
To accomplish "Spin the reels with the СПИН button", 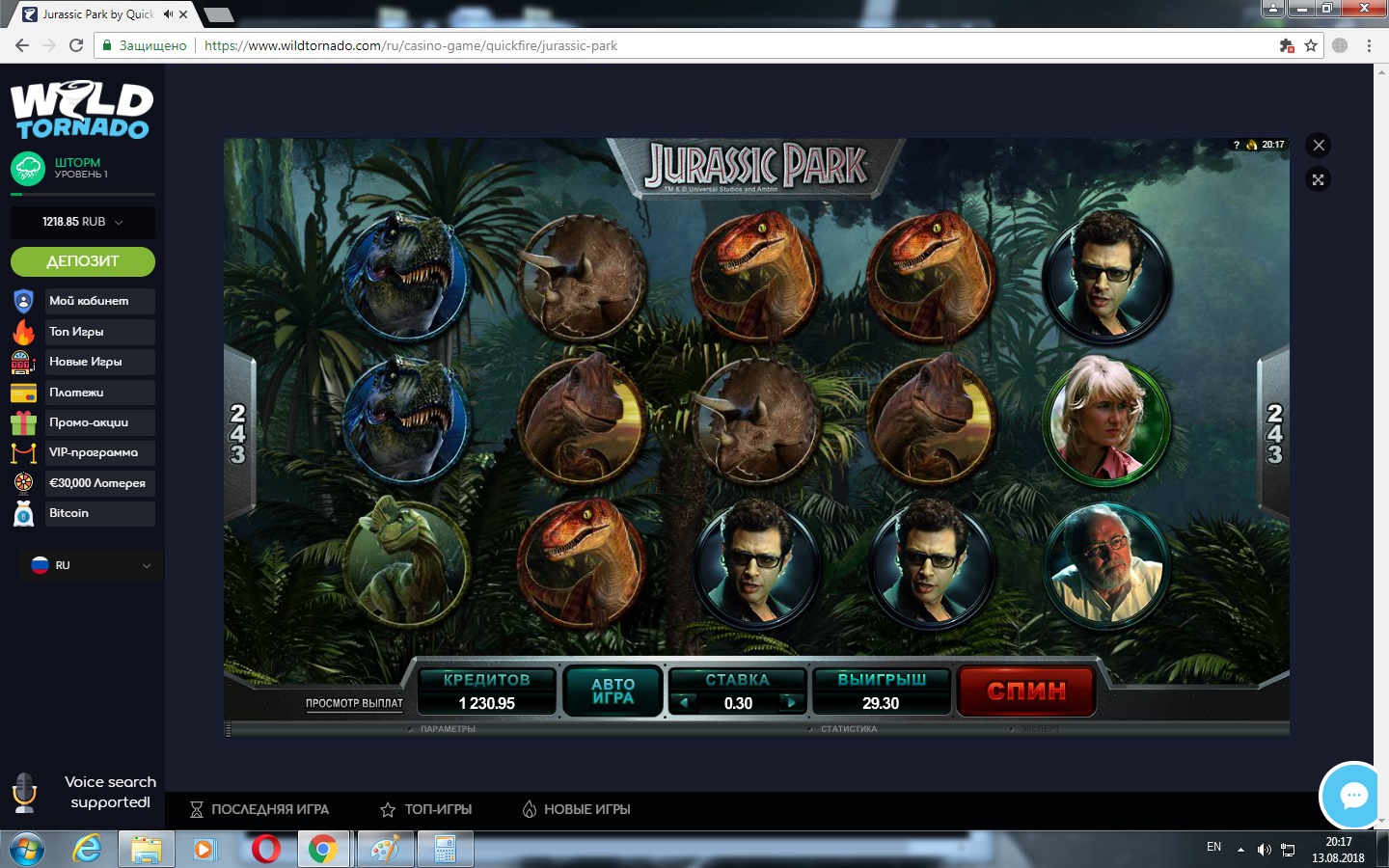I will tap(1026, 691).
